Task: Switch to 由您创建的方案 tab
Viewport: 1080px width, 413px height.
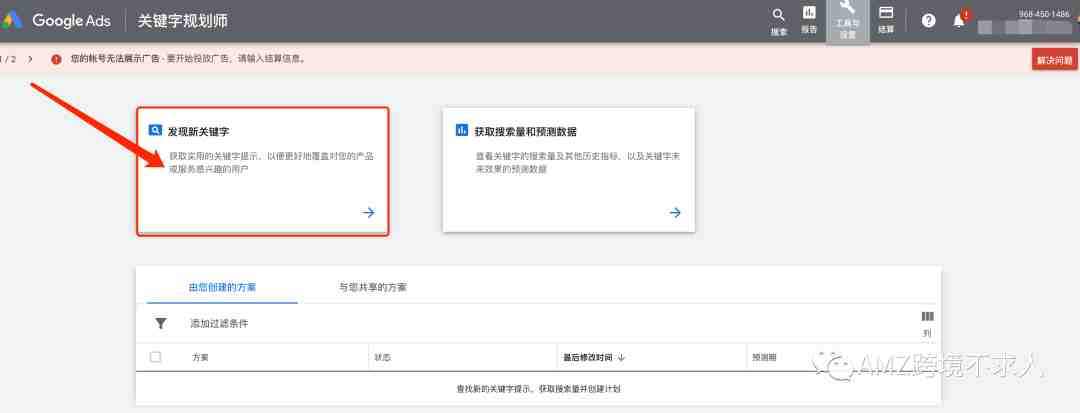Action: click(x=222, y=287)
